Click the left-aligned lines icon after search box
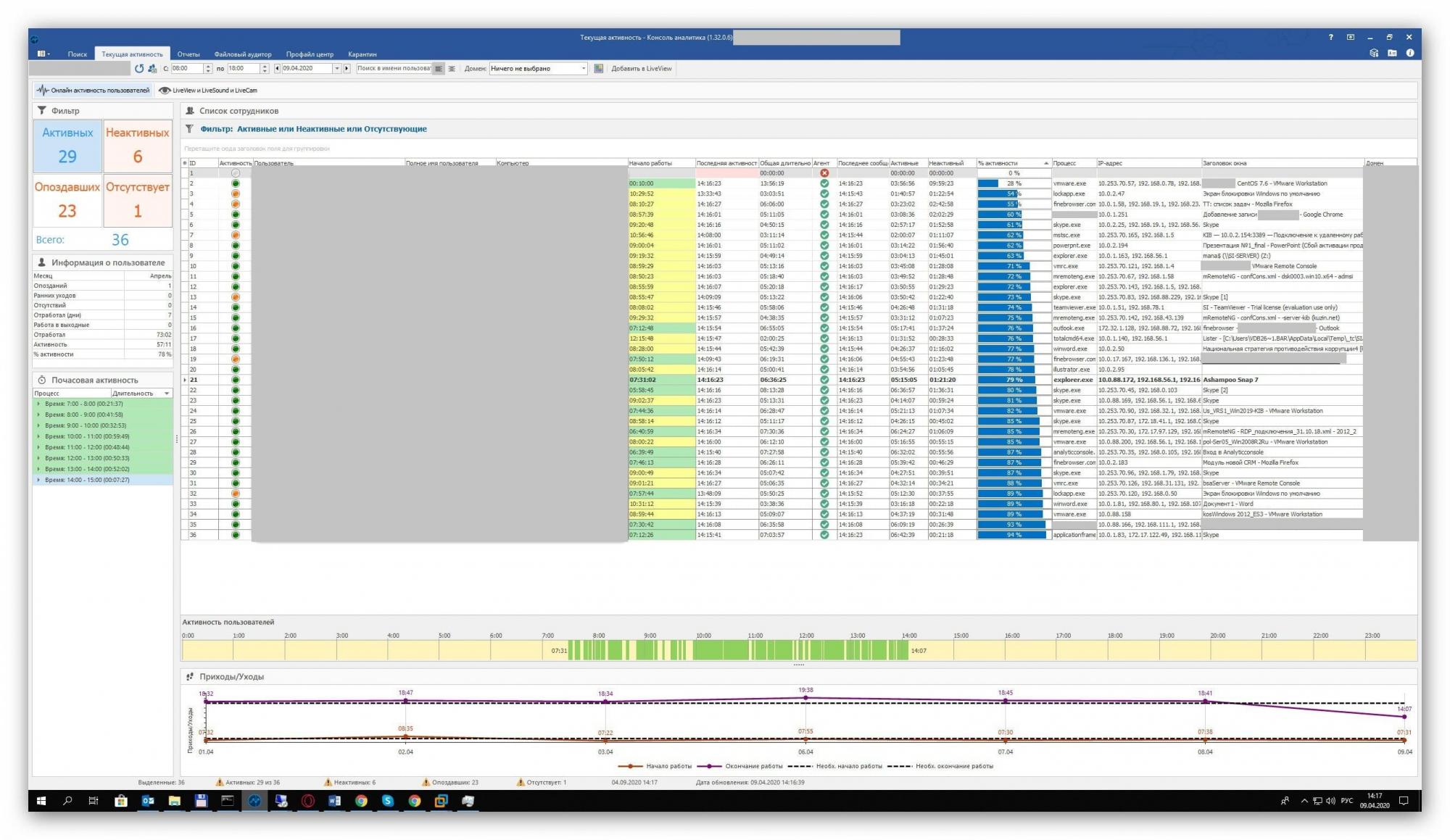This screenshot has height=840, width=1450. pos(439,69)
